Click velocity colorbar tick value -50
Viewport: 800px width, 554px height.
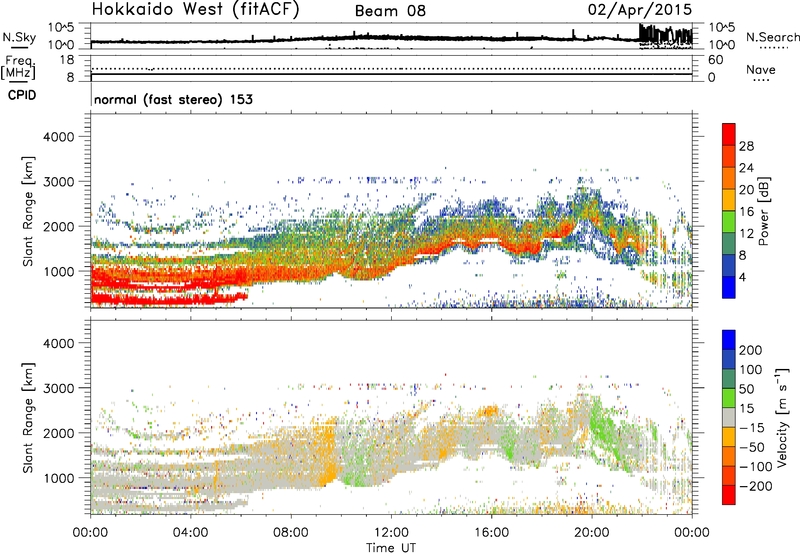pos(752,447)
